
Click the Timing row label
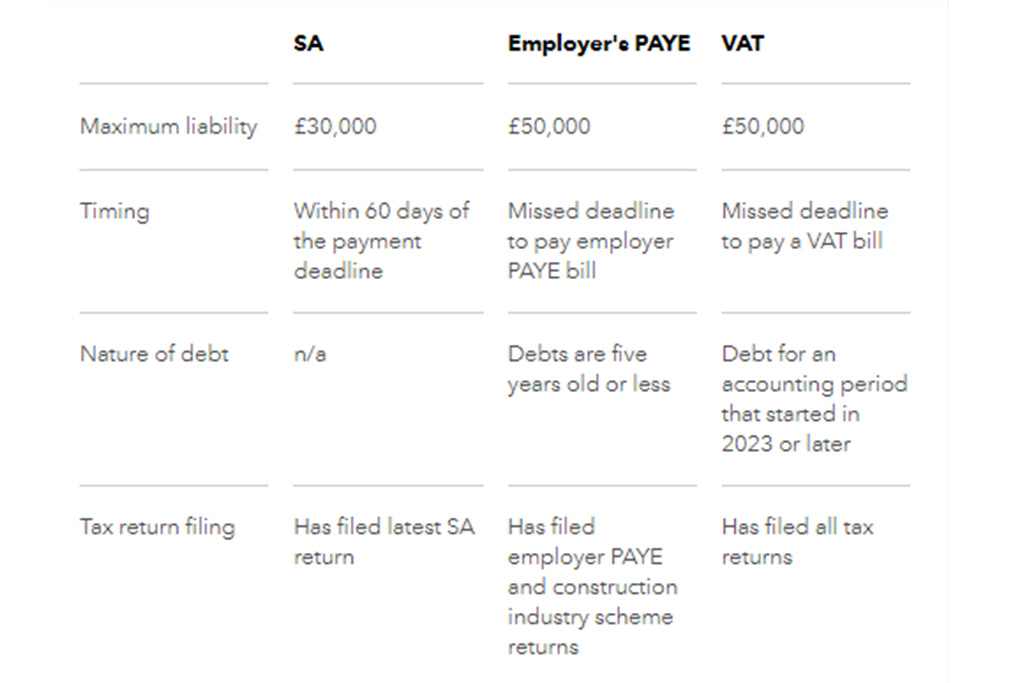point(114,211)
